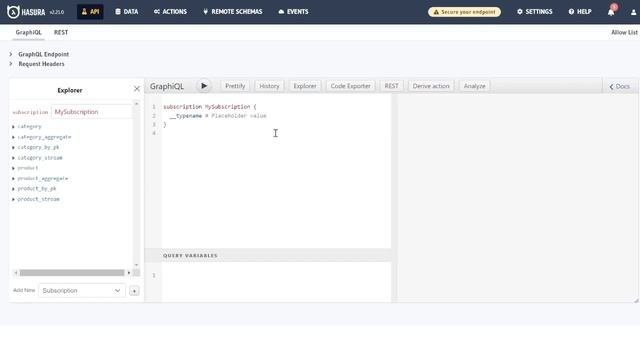This screenshot has width=640, height=360.
Task: Edit the MySubscription name field
Action: tap(92, 112)
